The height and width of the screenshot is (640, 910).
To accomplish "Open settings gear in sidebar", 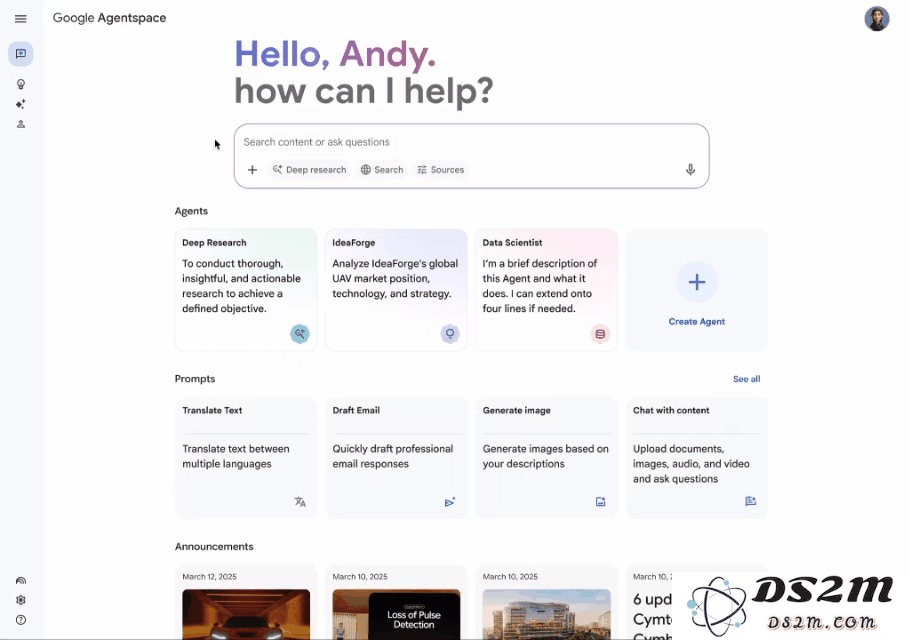I will pyautogui.click(x=21, y=600).
